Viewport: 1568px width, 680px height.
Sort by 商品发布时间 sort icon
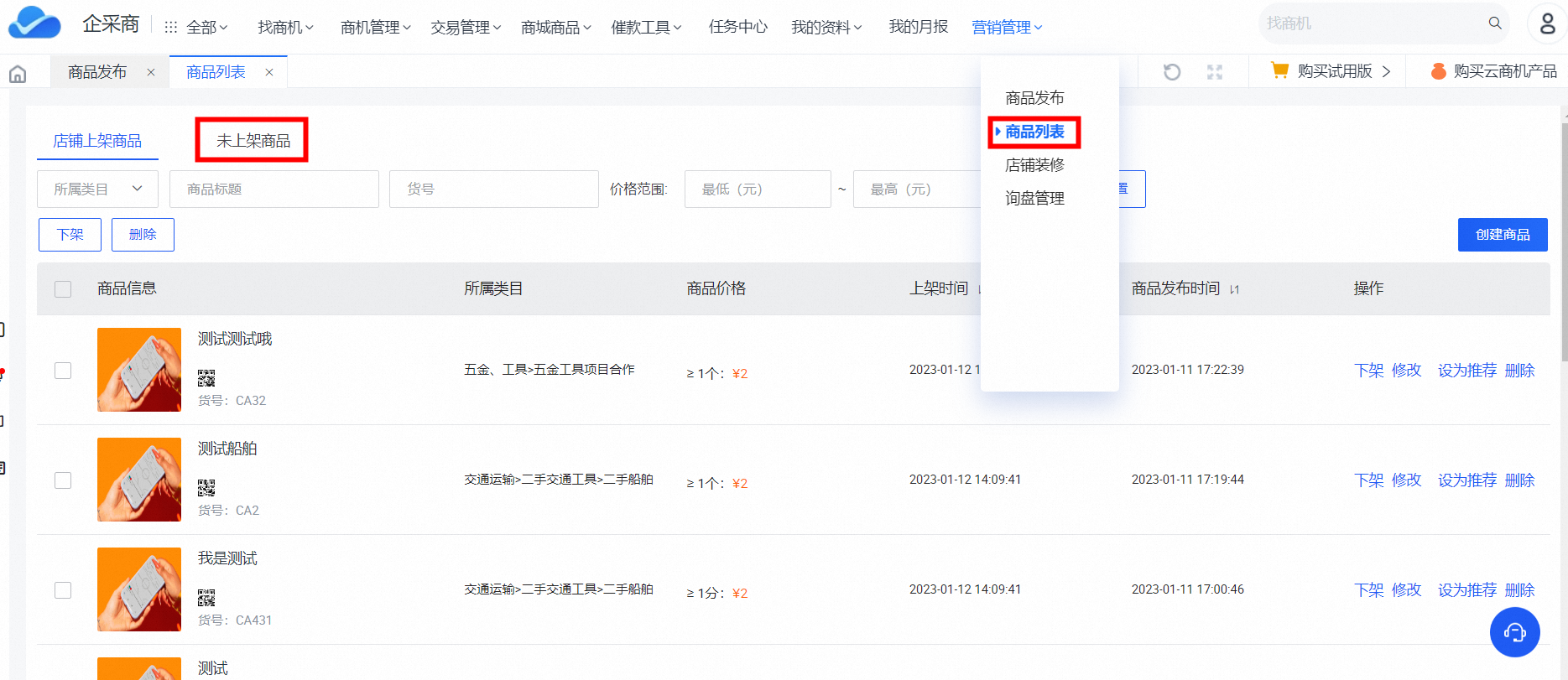[x=1234, y=289]
